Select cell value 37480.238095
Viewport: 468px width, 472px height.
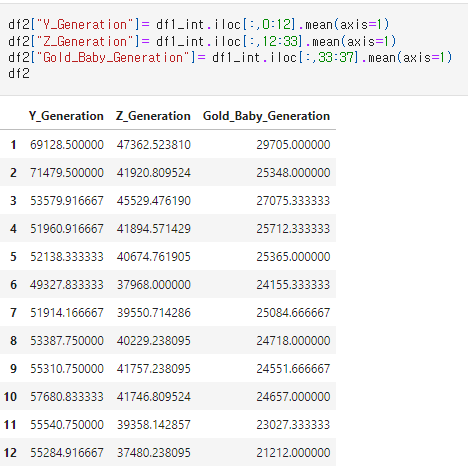coord(154,453)
